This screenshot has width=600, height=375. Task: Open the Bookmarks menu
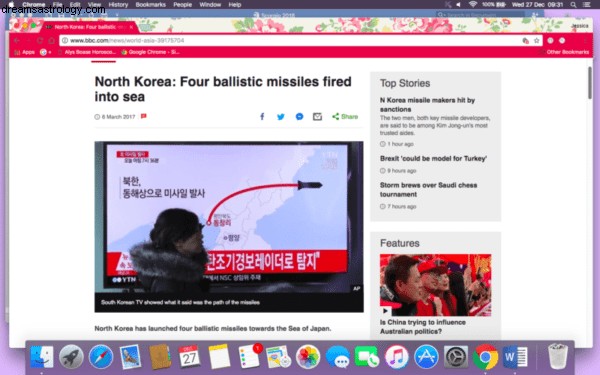point(151,5)
